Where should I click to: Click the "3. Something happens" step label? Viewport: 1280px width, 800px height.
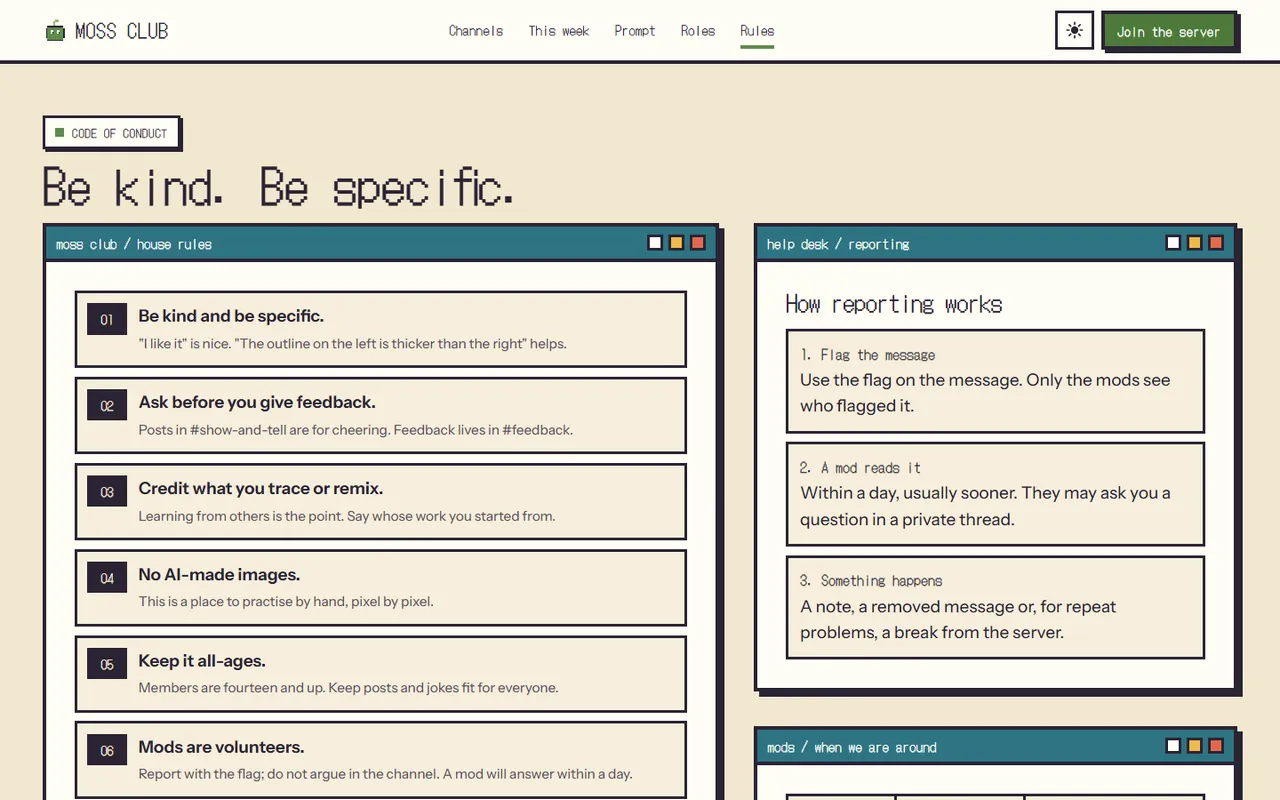point(871,581)
